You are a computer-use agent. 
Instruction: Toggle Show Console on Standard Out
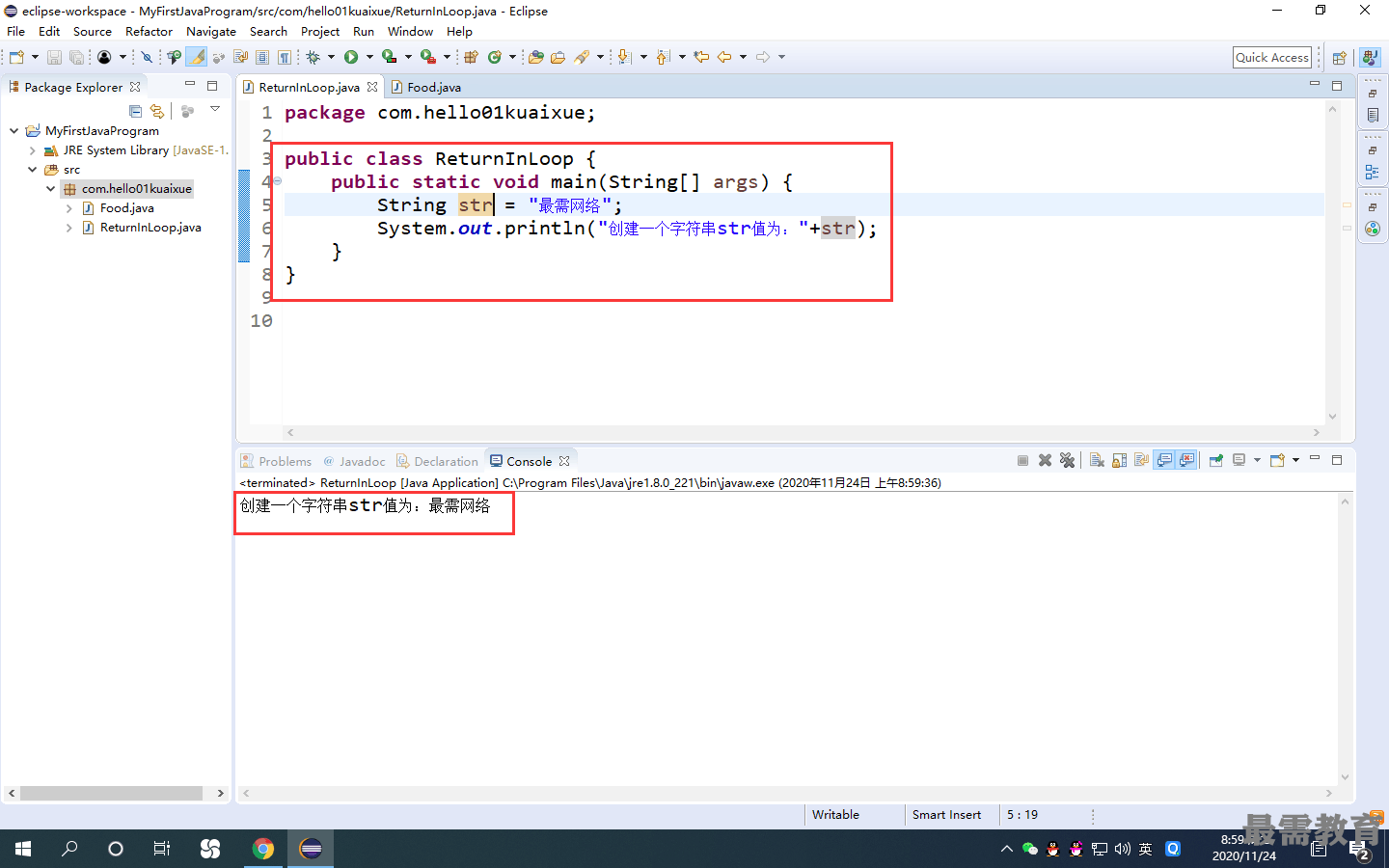tap(1164, 460)
